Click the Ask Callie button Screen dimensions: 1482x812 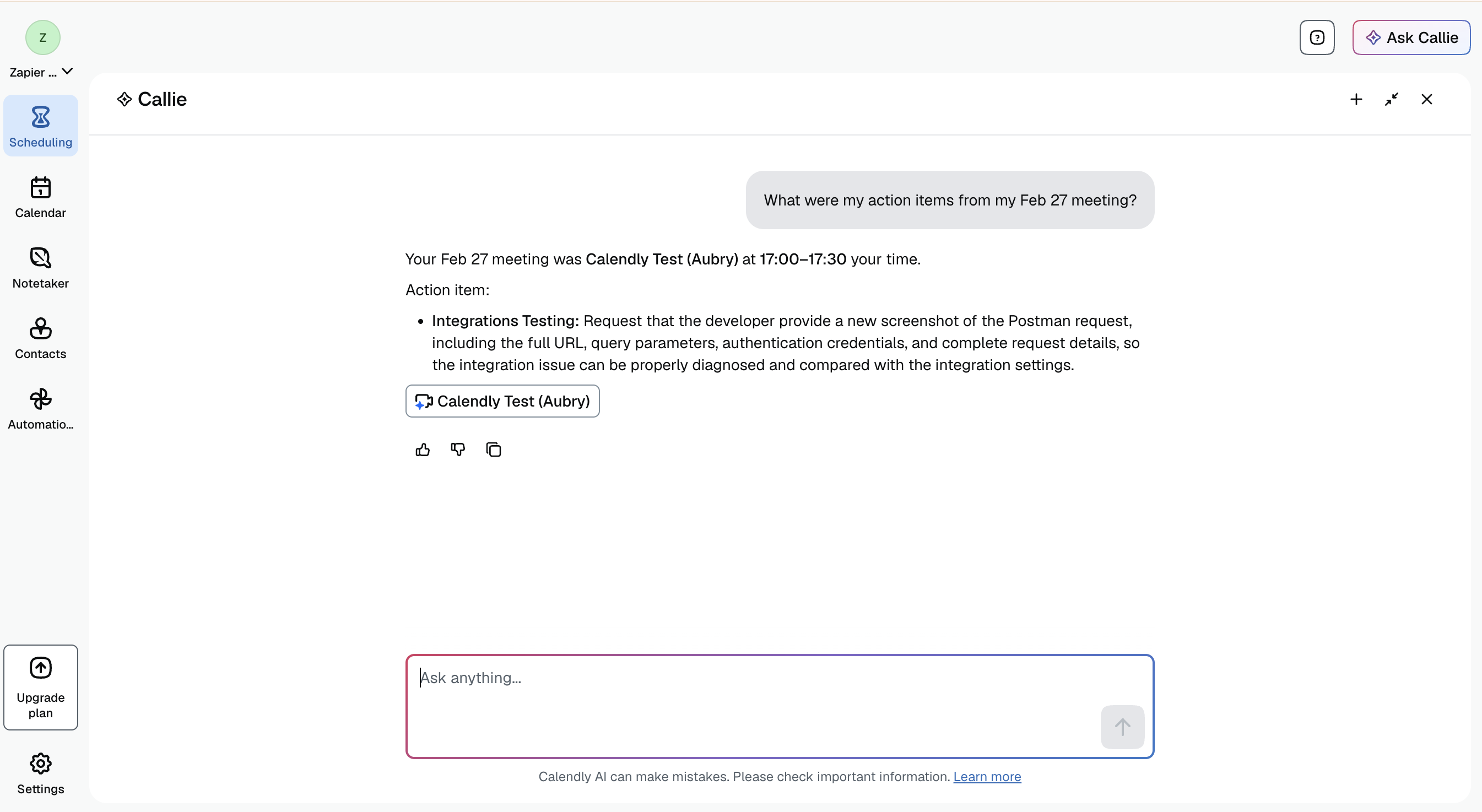1411,37
